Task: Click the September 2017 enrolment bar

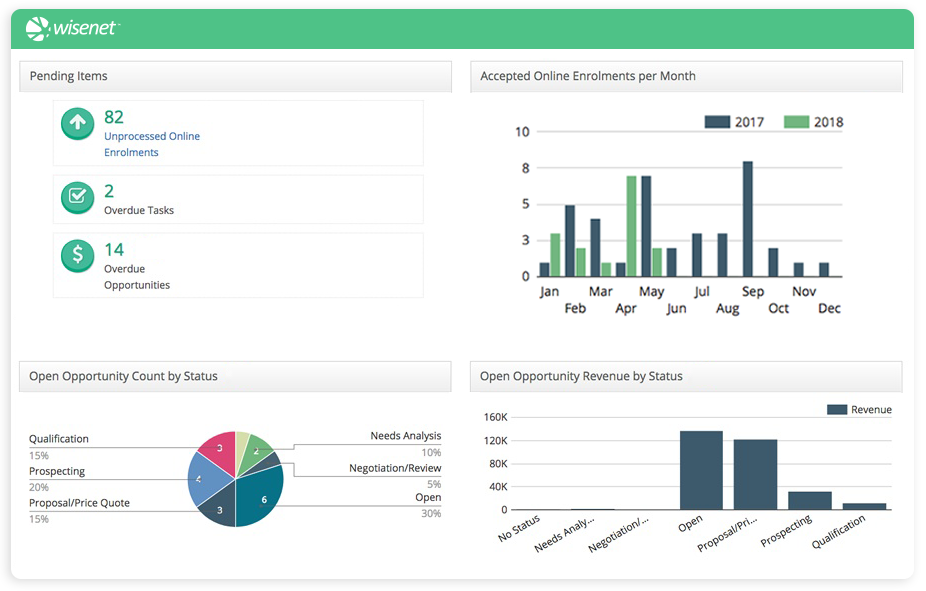Action: pos(747,219)
